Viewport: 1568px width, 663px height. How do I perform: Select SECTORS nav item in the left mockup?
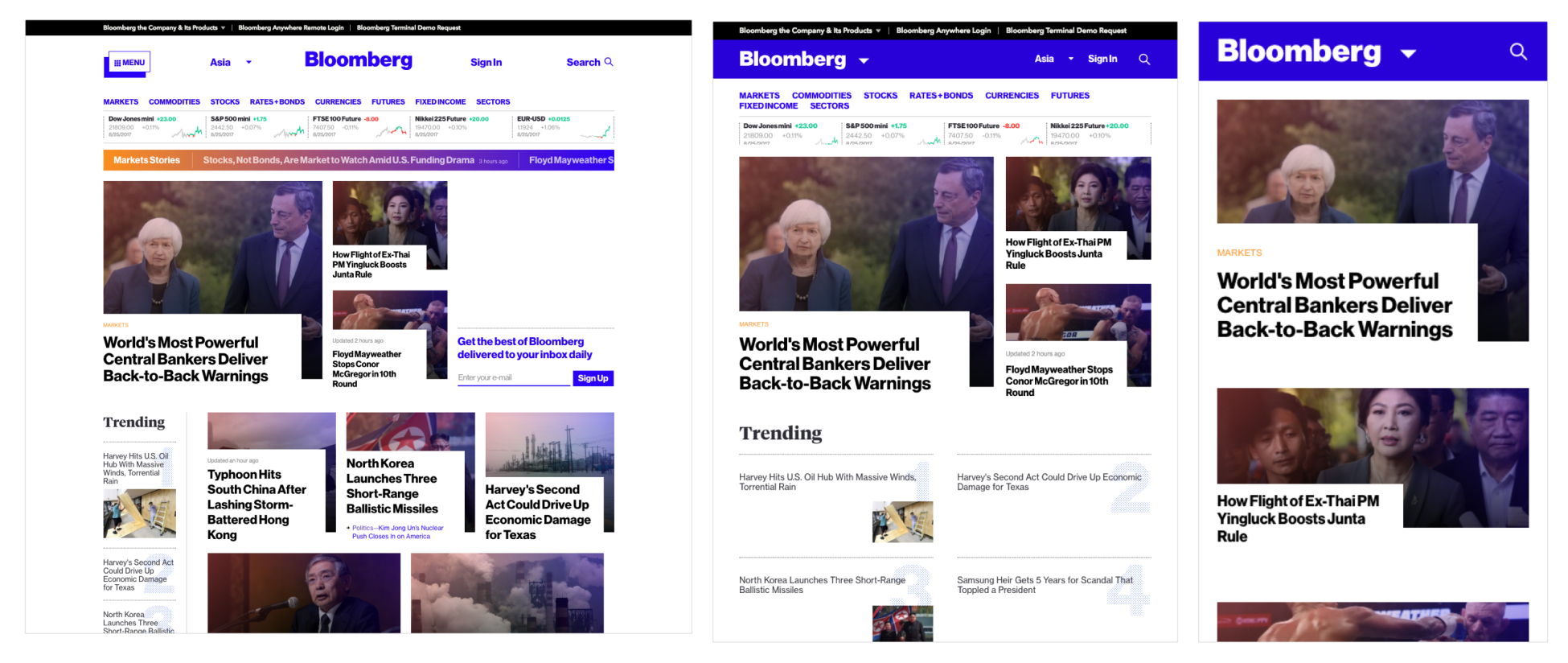[493, 102]
